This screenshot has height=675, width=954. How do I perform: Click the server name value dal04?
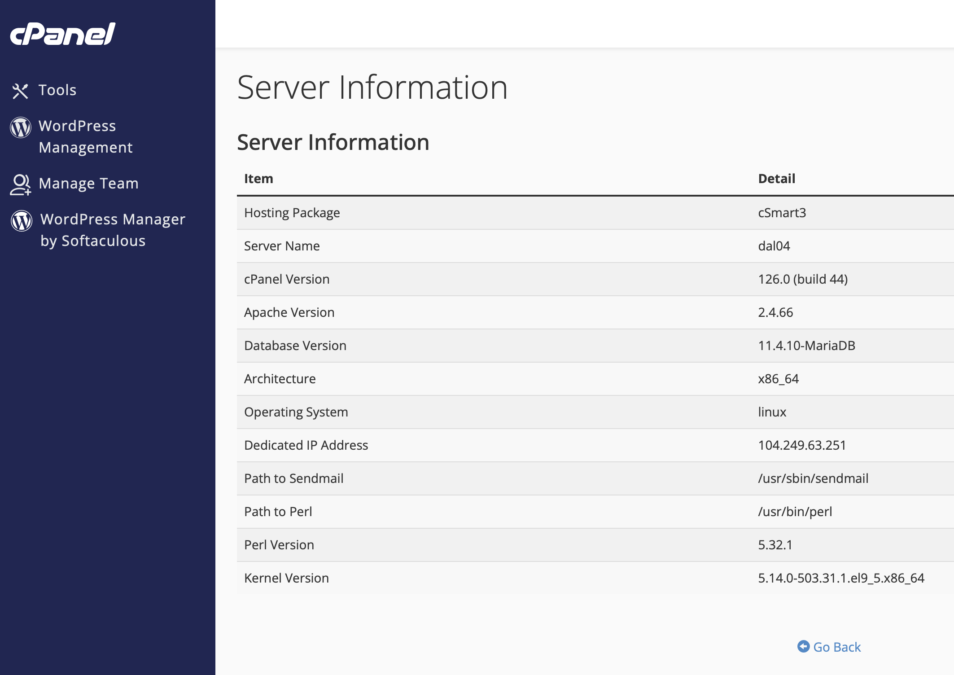(775, 246)
